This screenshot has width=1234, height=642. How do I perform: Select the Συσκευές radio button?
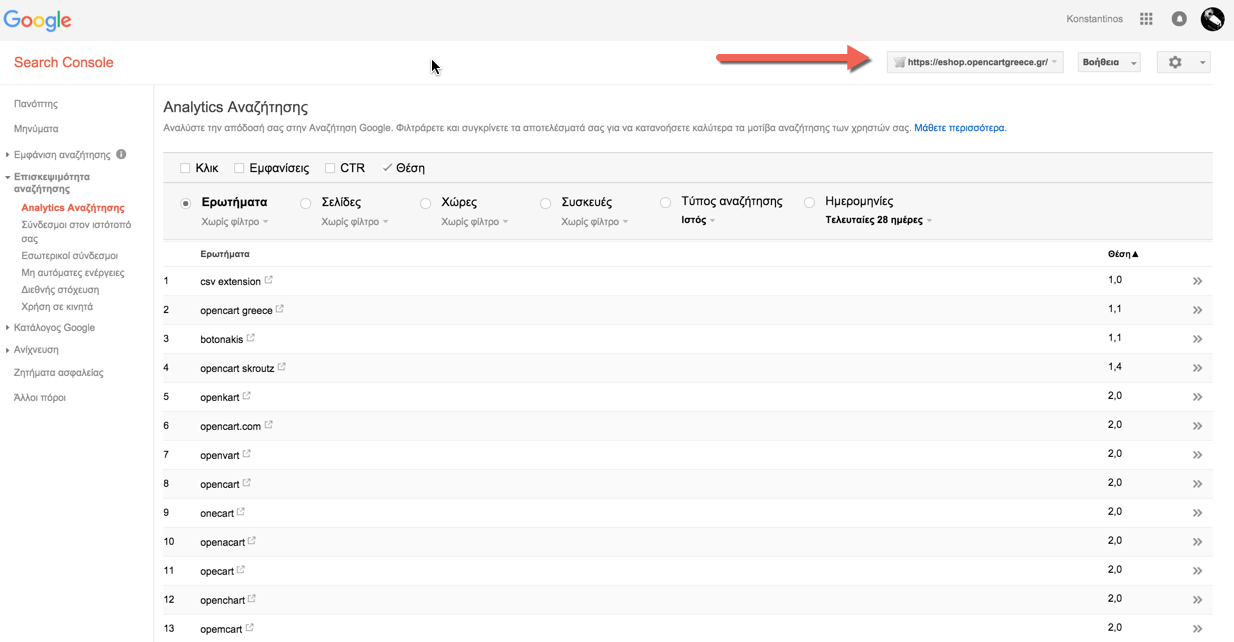545,203
